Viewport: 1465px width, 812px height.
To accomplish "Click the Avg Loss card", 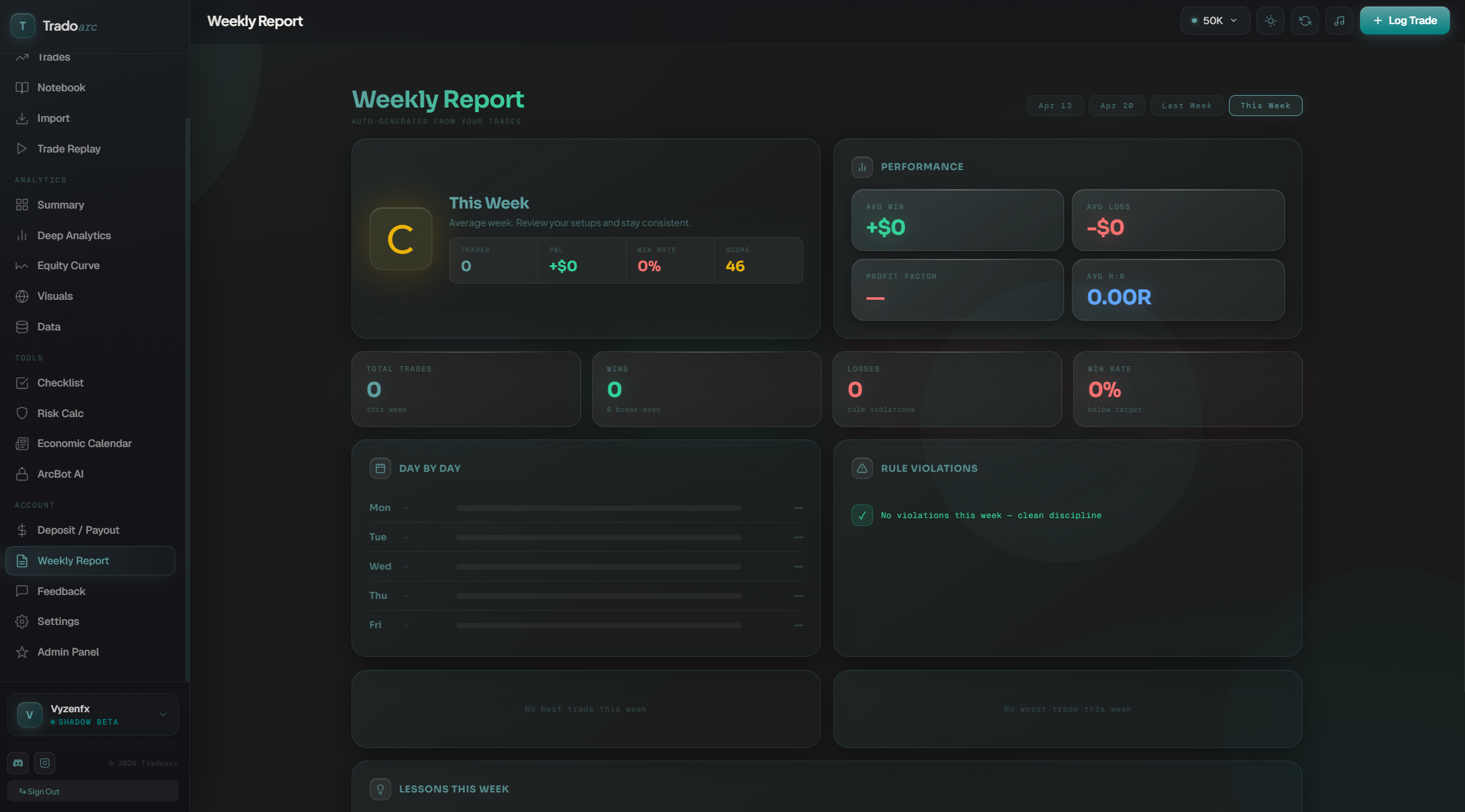I will coord(1178,220).
